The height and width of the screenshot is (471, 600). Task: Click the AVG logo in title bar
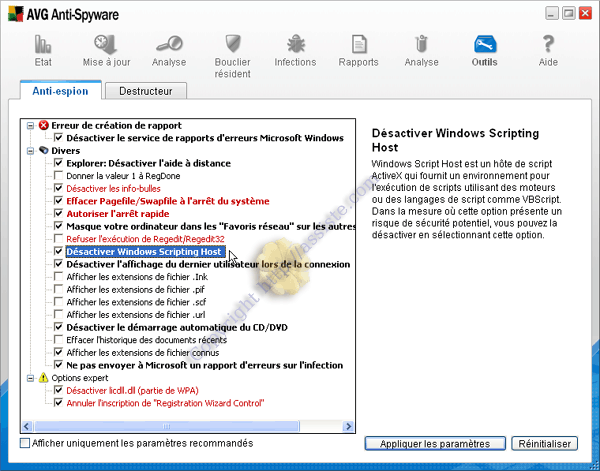point(15,14)
